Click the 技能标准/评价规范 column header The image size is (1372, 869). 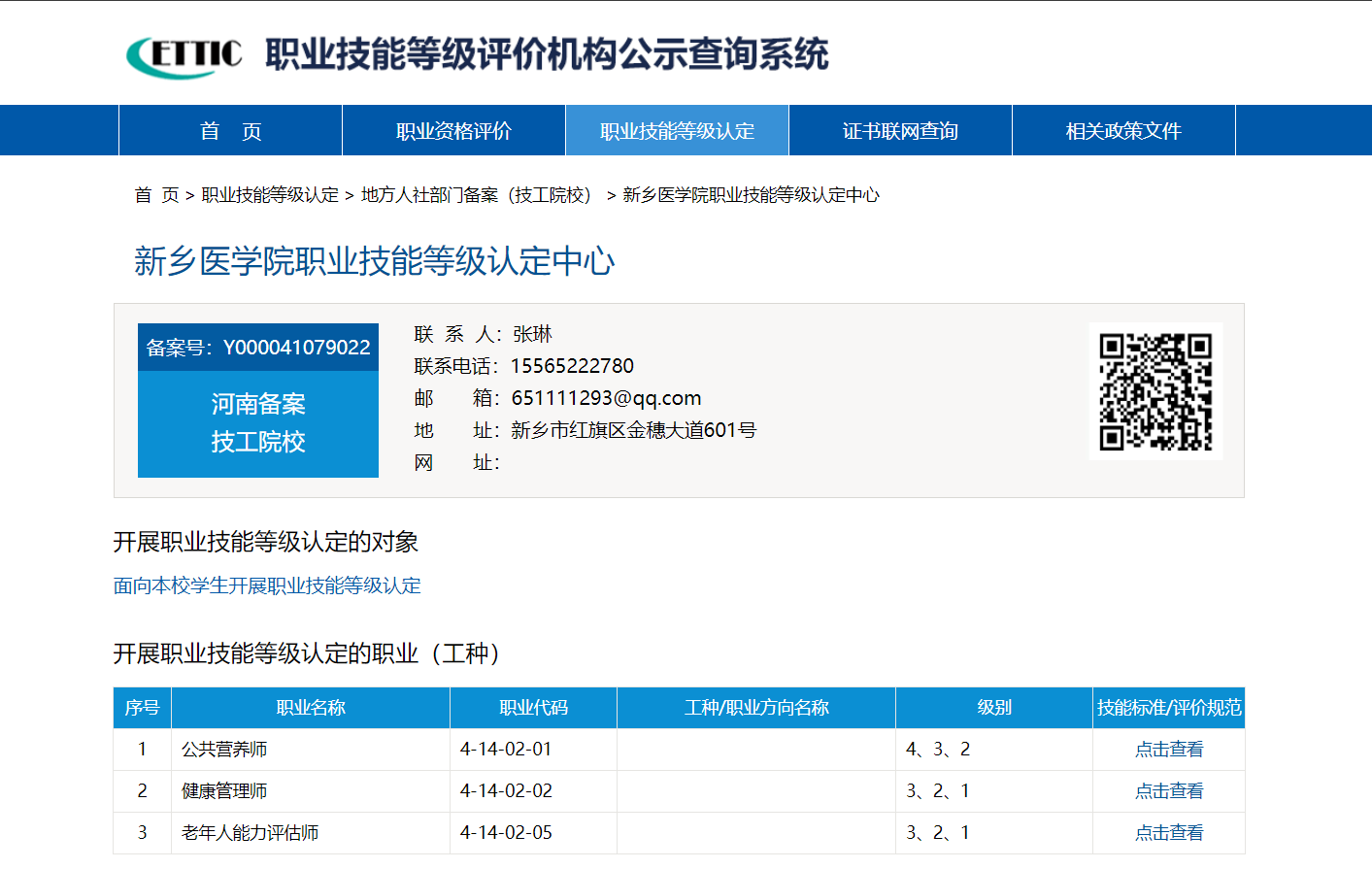(1169, 708)
